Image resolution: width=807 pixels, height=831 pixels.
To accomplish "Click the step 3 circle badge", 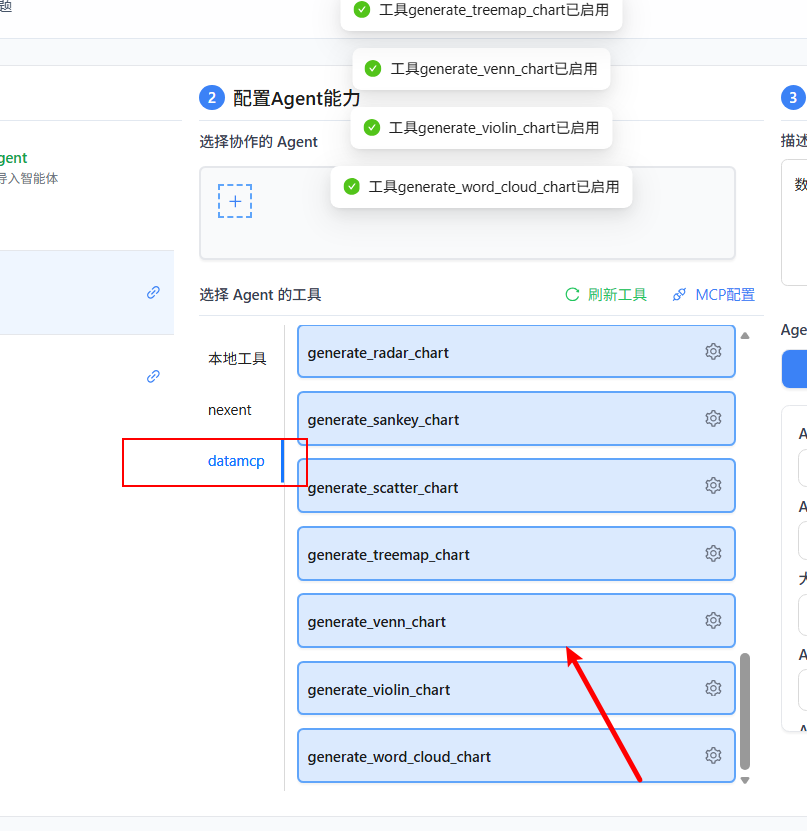I will pos(793,98).
